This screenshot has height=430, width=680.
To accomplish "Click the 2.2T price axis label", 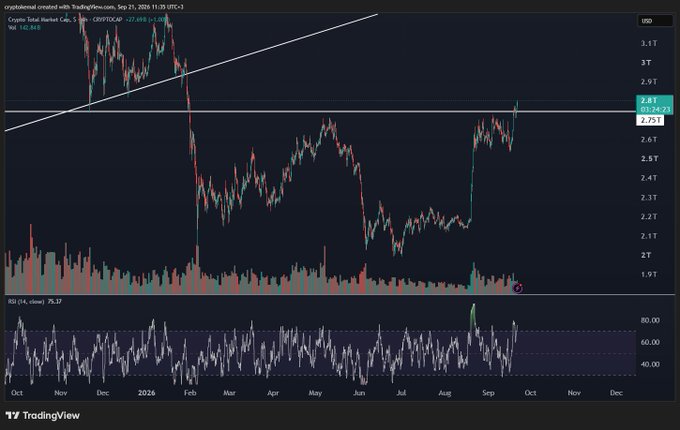I will 649,216.
